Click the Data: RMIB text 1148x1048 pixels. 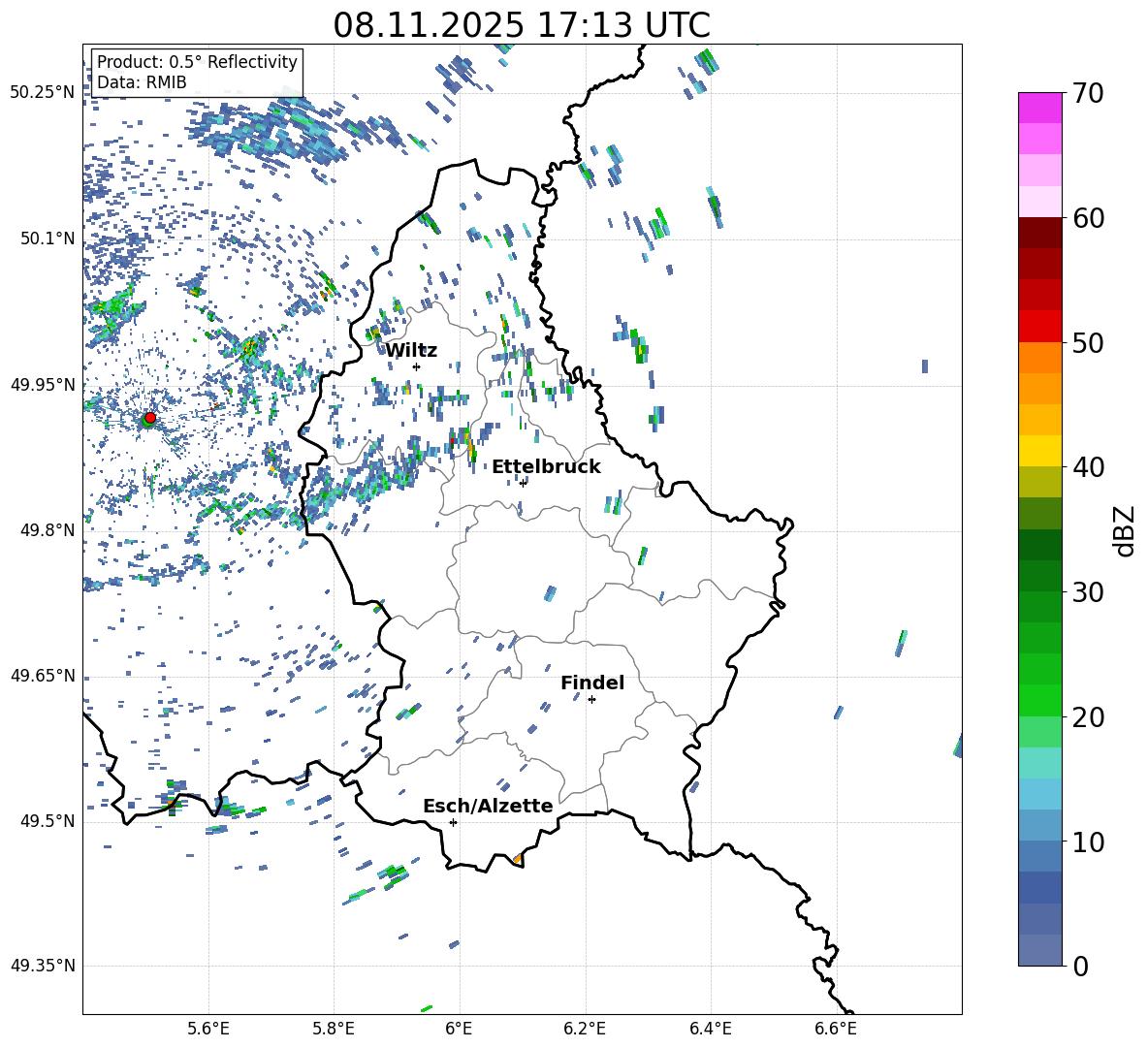point(142,82)
